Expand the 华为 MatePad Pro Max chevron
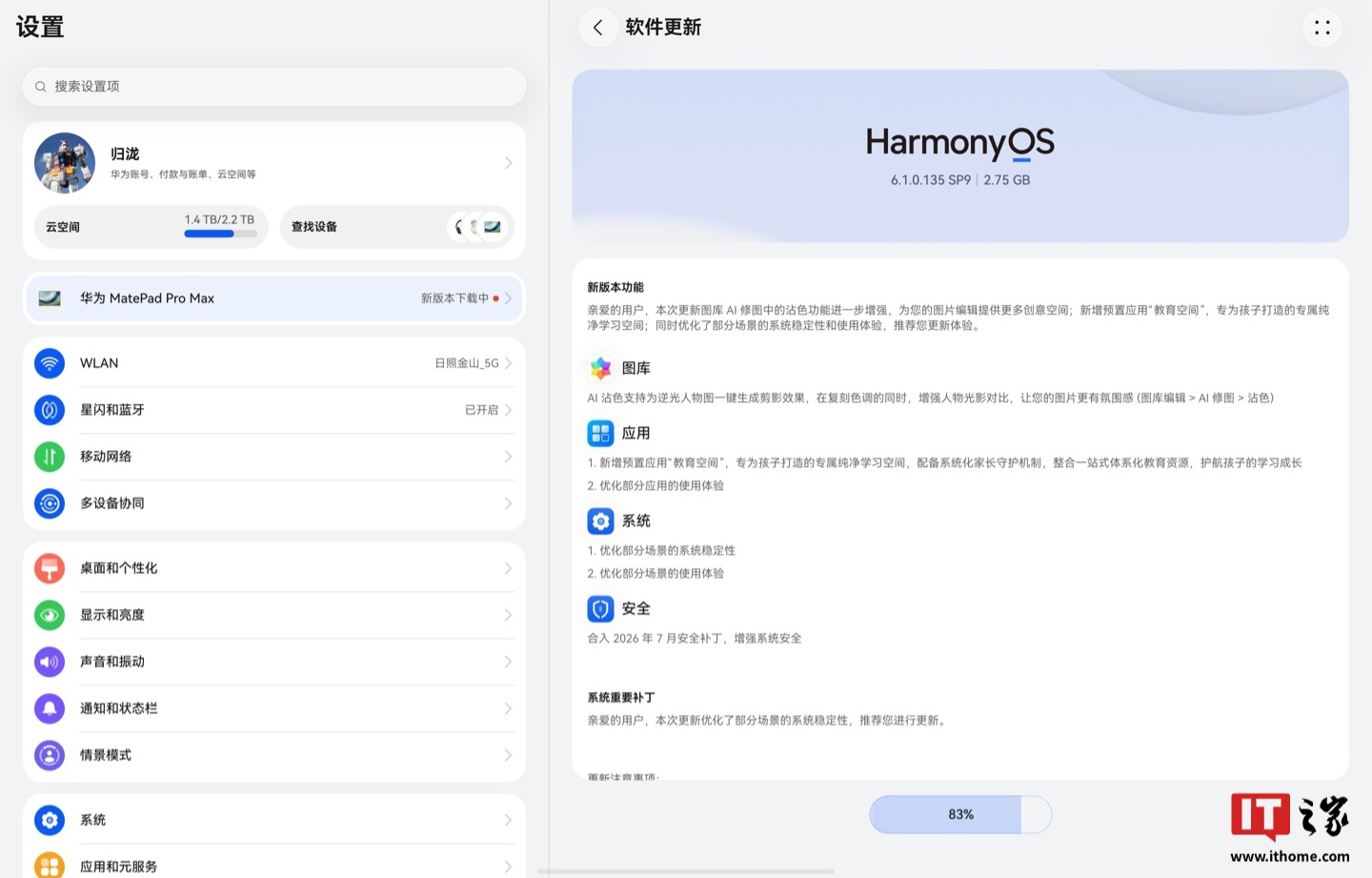 click(508, 298)
